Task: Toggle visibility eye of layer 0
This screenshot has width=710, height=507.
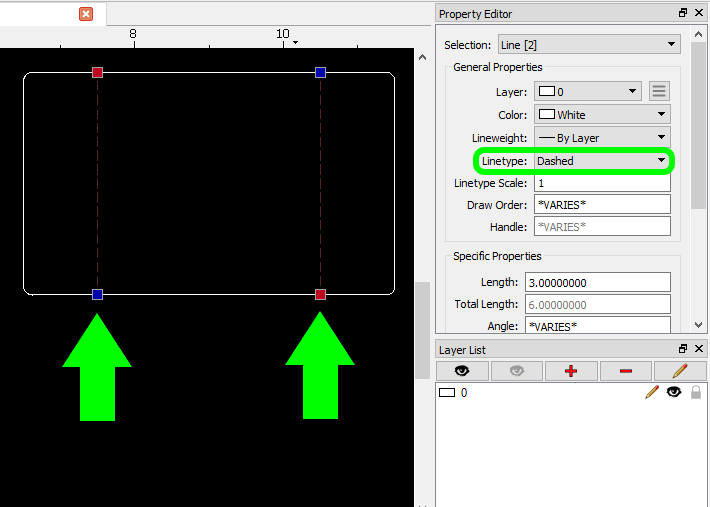Action: point(674,393)
